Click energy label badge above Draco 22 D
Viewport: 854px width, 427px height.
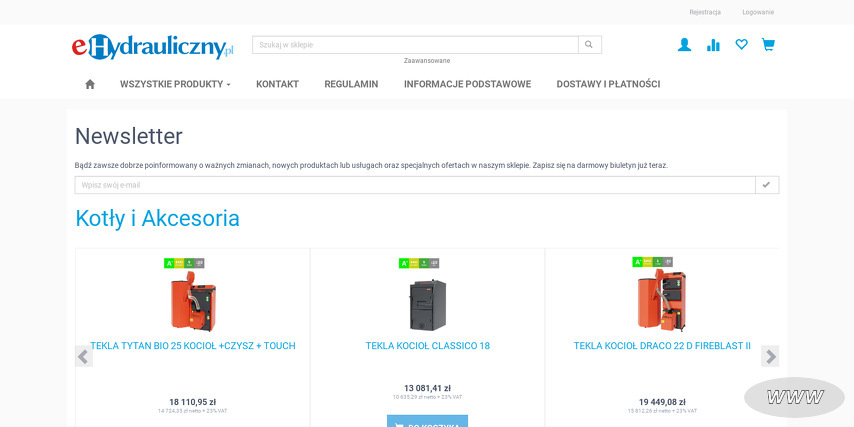pos(652,262)
